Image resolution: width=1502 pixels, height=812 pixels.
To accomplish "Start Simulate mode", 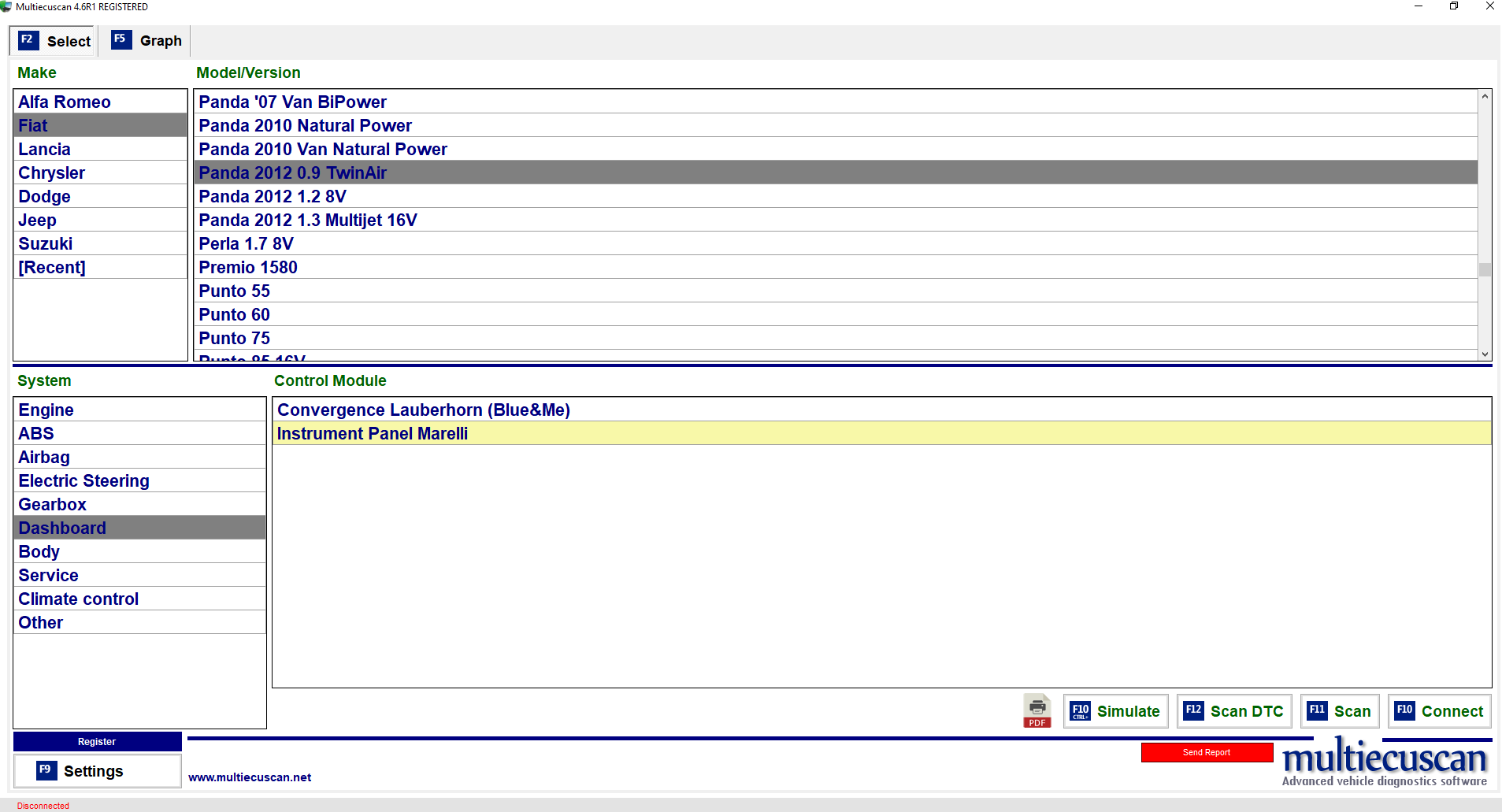I will [1115, 711].
